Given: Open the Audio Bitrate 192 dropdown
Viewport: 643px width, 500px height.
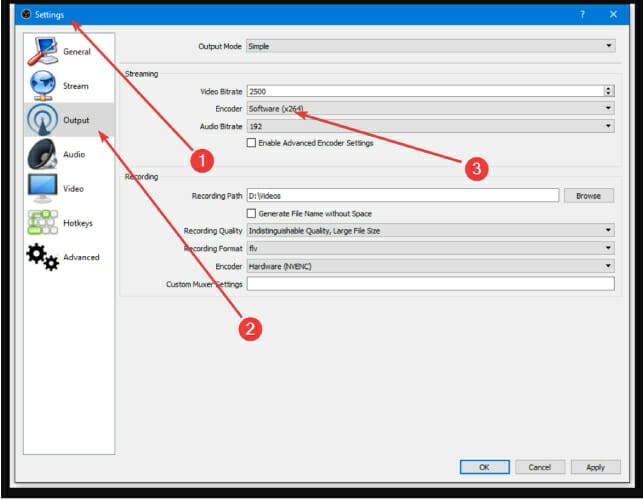Looking at the screenshot, I should (430, 126).
